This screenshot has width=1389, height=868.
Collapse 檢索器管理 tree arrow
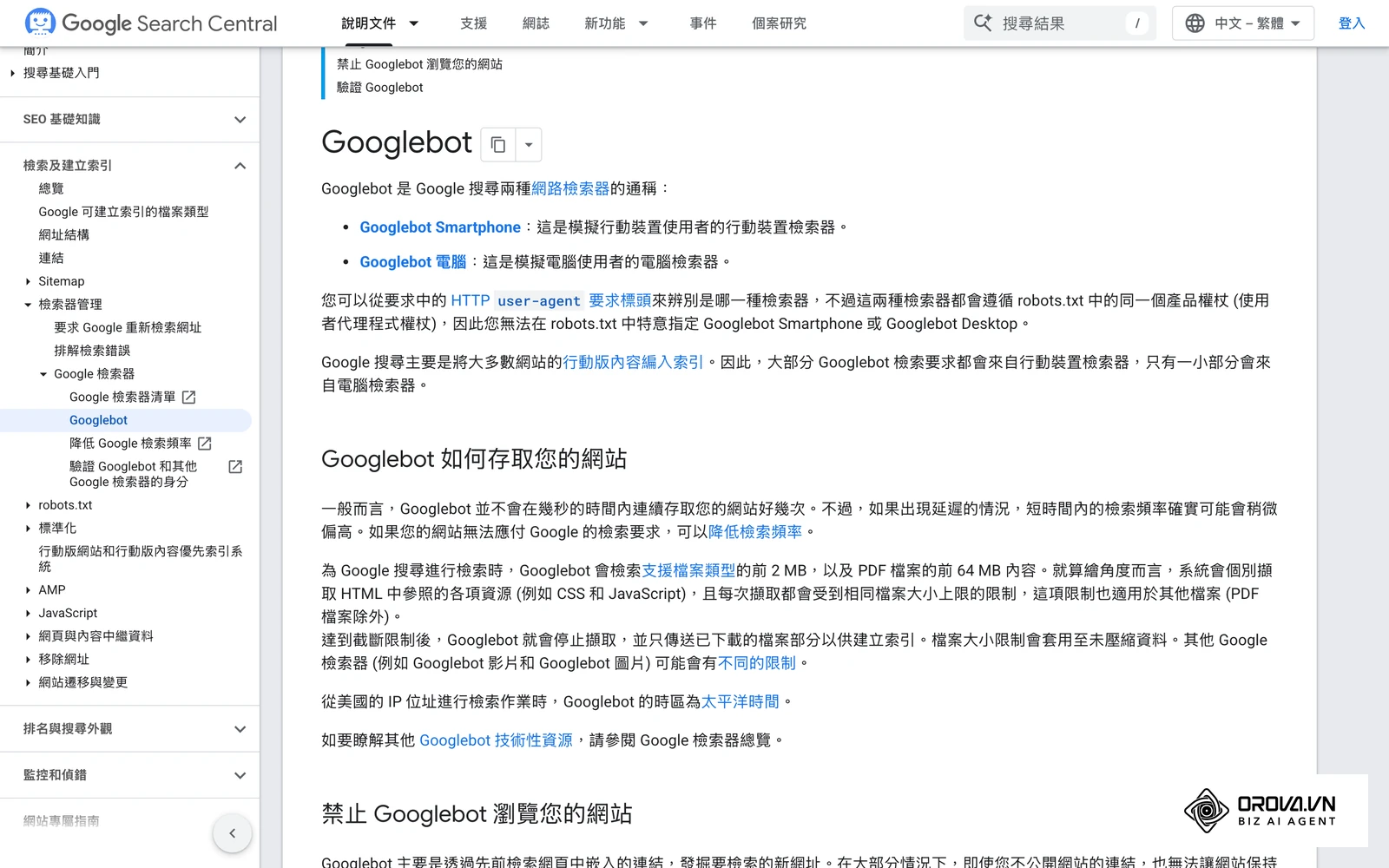coord(28,305)
